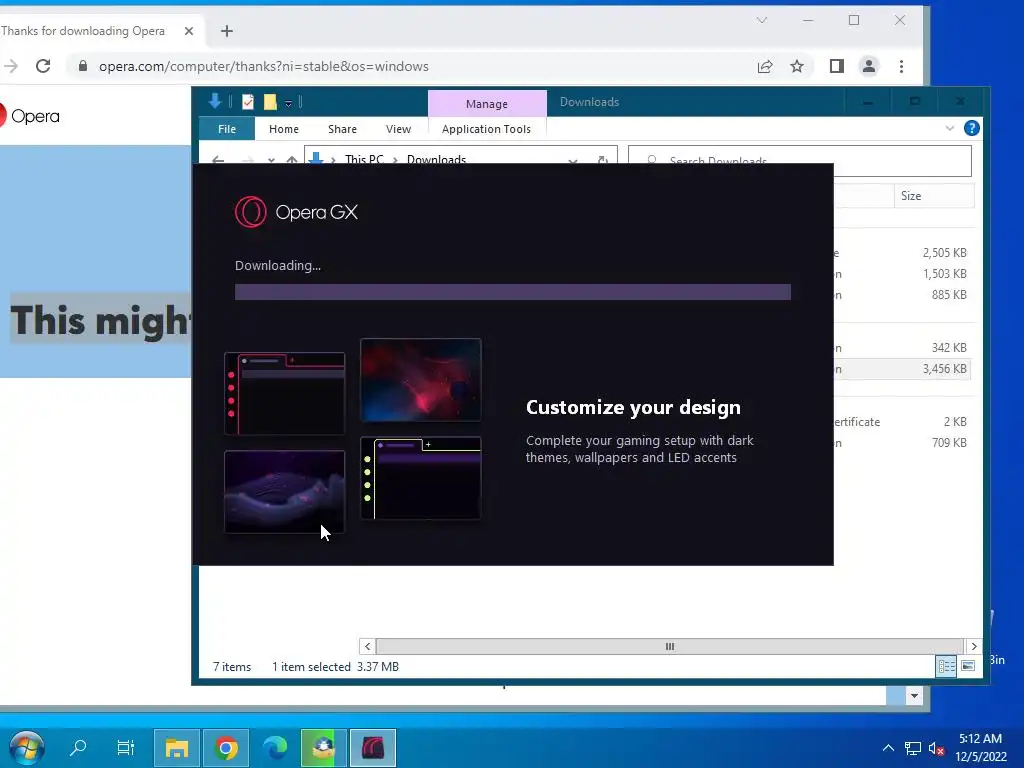The width and height of the screenshot is (1024, 768).
Task: Toggle Chrome side panel icon
Action: [837, 66]
